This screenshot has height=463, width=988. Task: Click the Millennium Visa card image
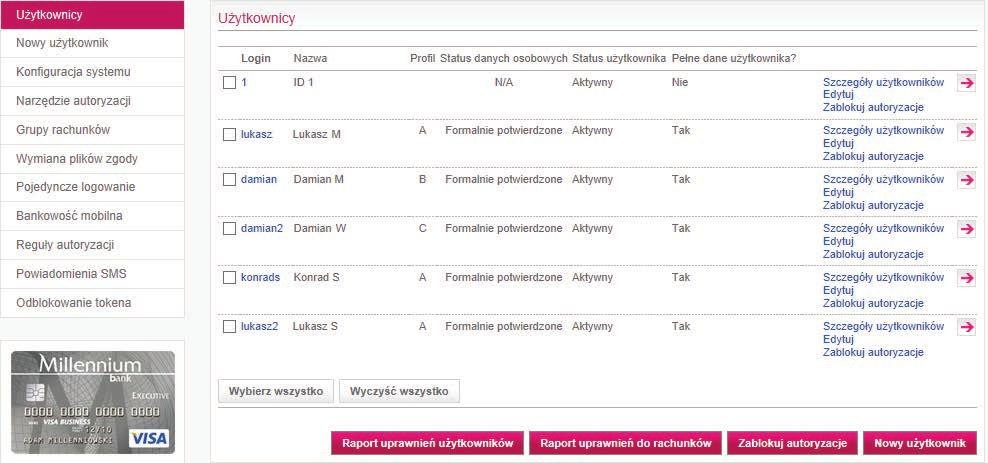click(x=93, y=402)
